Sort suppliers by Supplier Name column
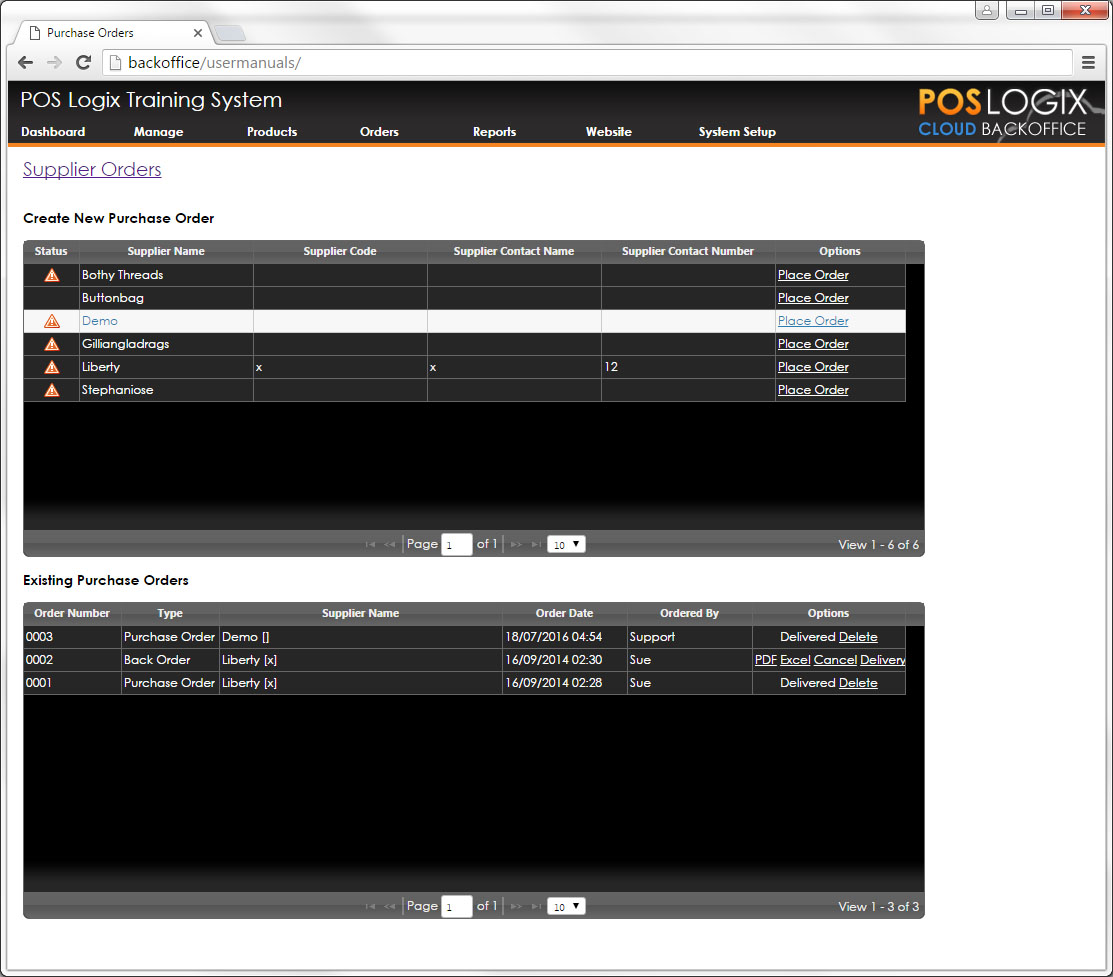 [x=166, y=251]
